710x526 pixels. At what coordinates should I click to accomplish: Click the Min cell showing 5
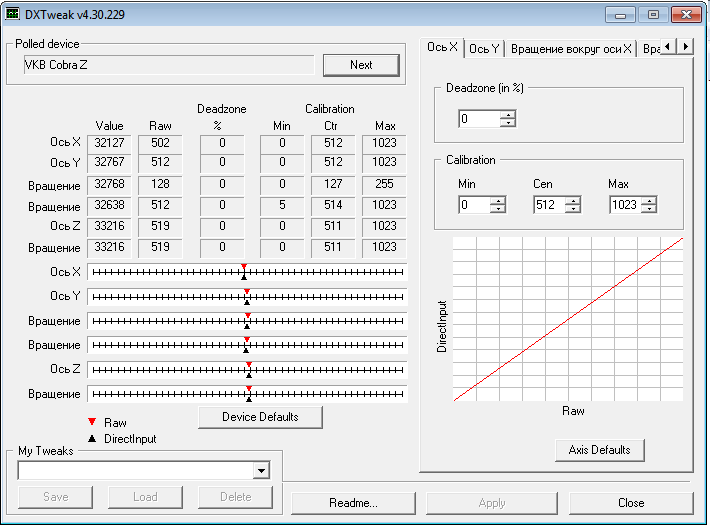(282, 205)
